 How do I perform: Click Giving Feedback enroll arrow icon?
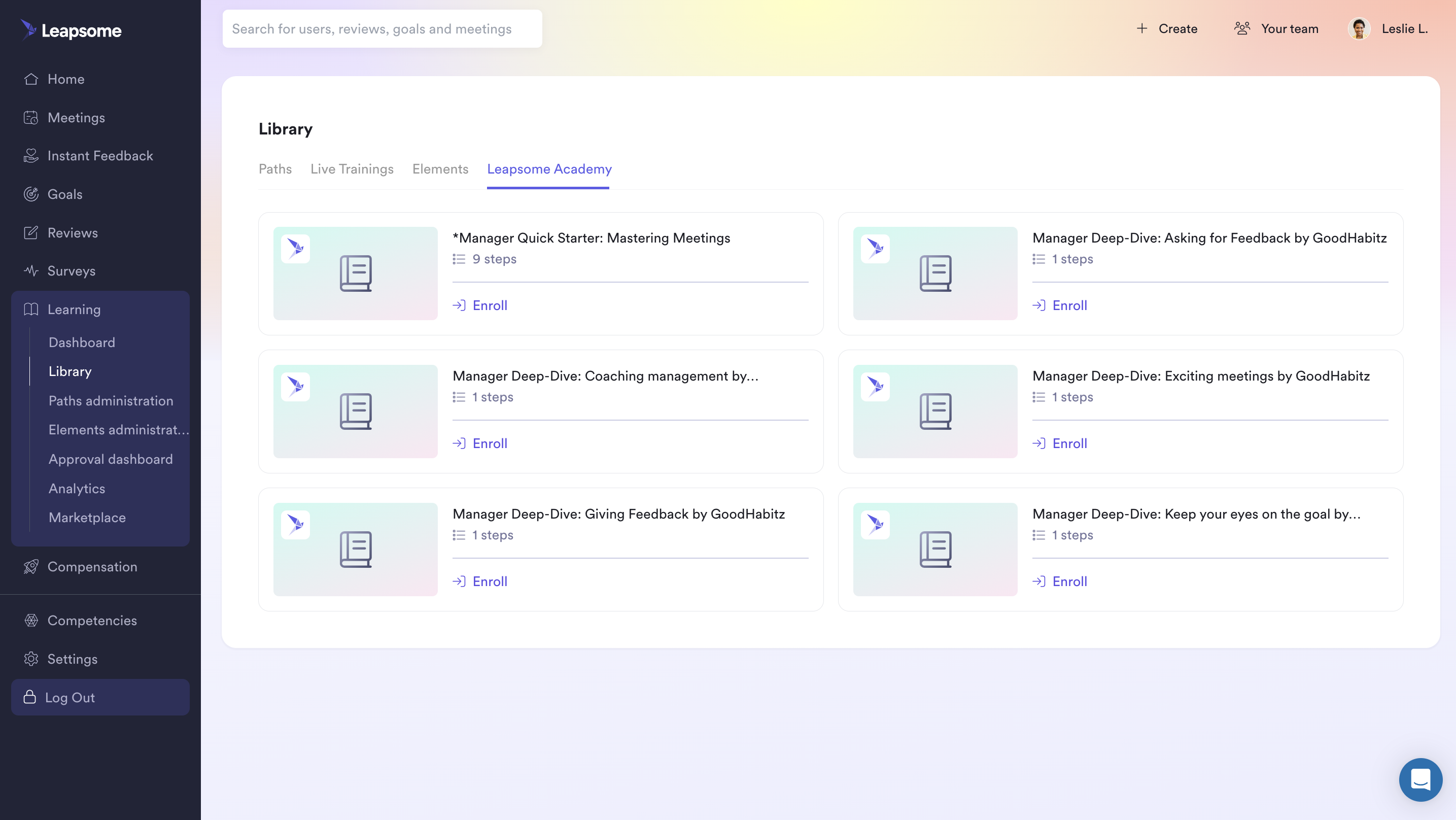click(x=459, y=582)
